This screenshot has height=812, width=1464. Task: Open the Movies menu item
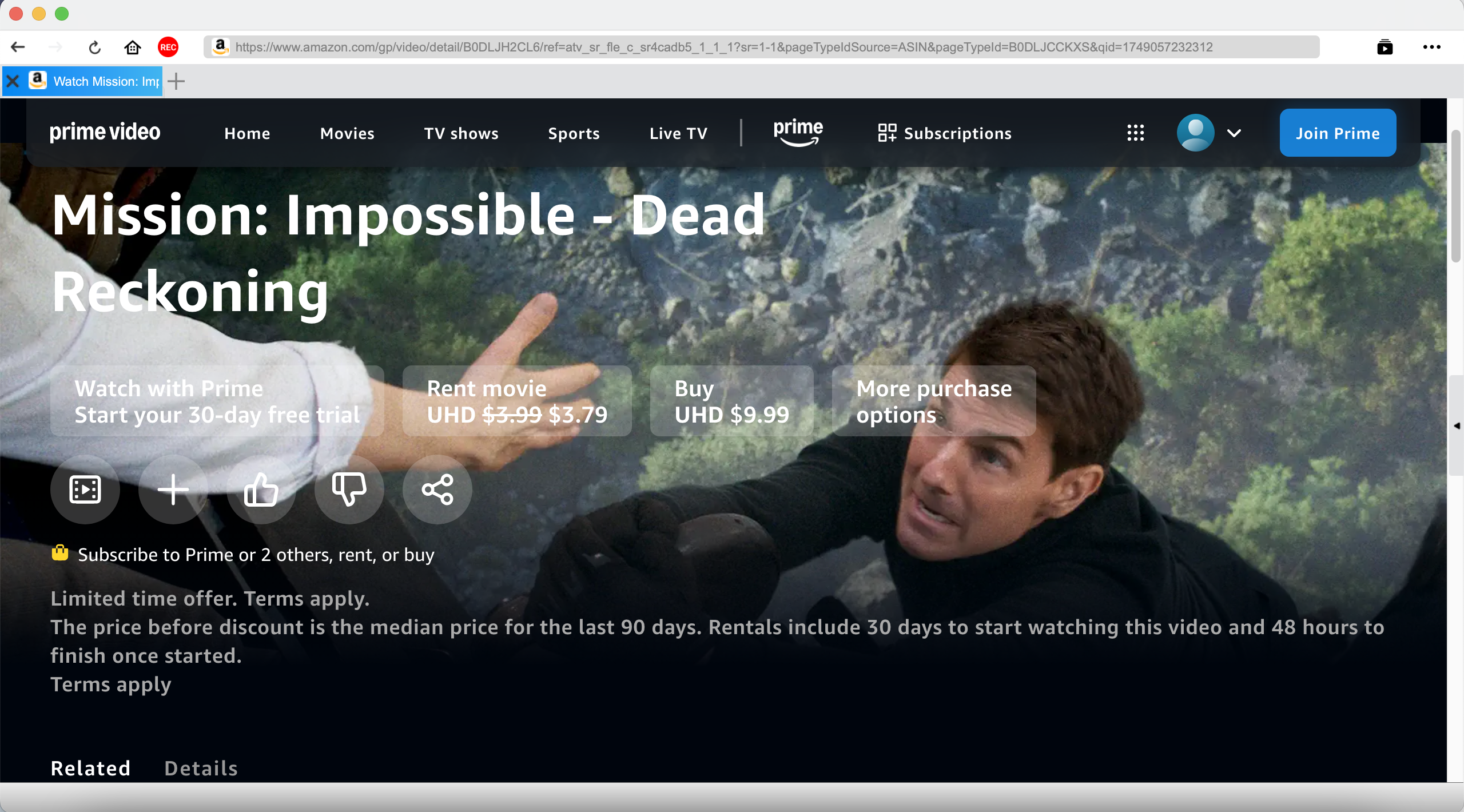pyautogui.click(x=347, y=133)
